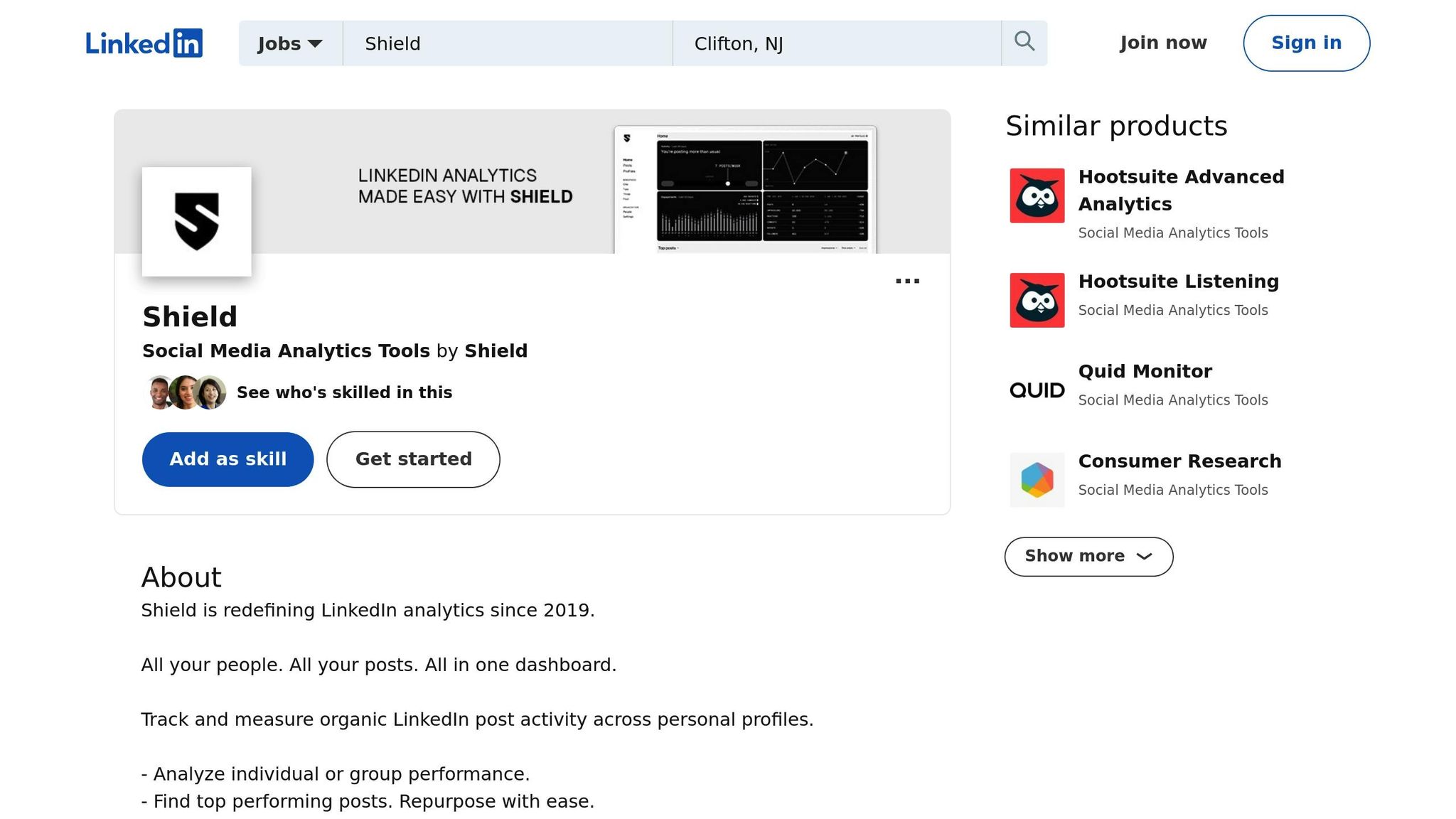Click the Shield product logo
Image resolution: width=1456 pixels, height=819 pixels.
197,222
